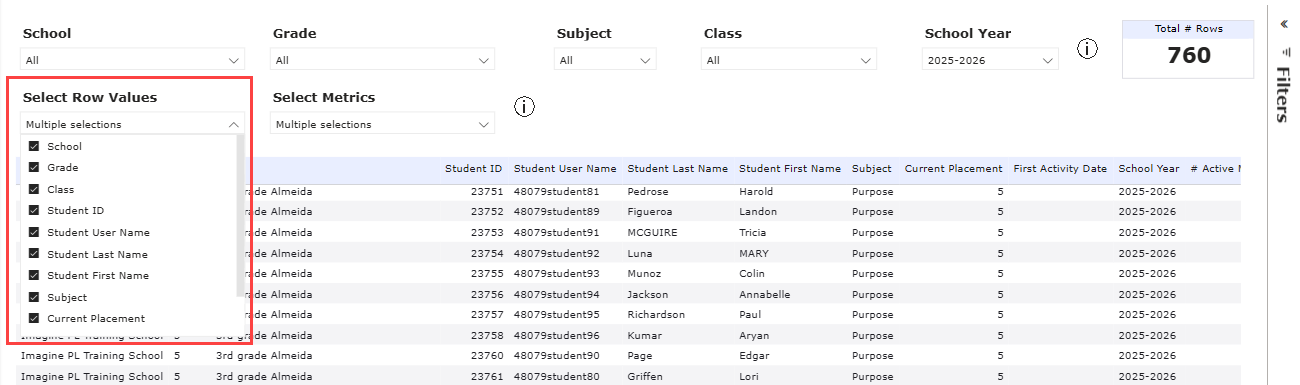Collapse the Select Row Values dropdown

(132, 124)
